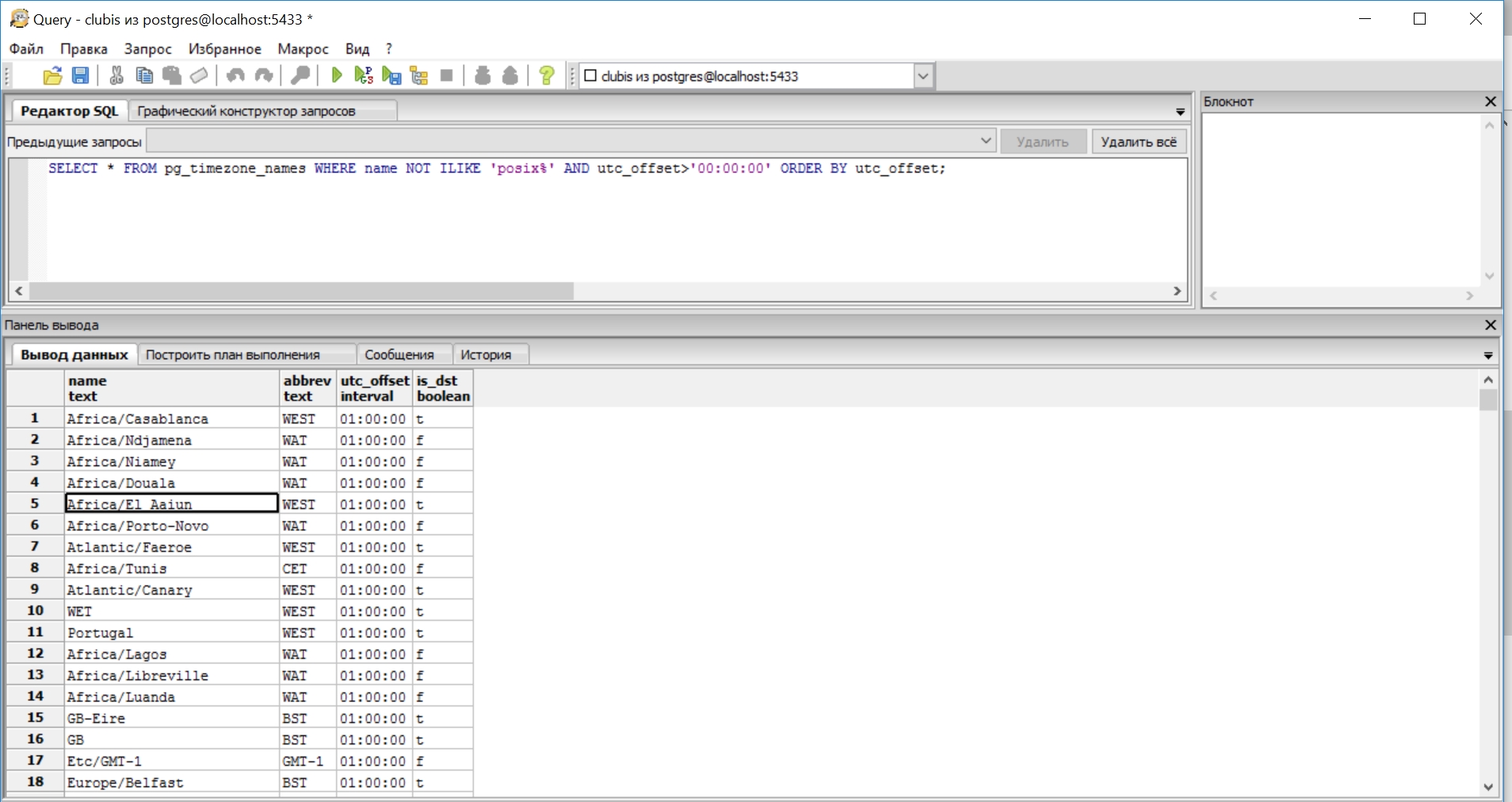The height and width of the screenshot is (802, 1512).
Task: Open the Правка menu
Action: (x=84, y=48)
